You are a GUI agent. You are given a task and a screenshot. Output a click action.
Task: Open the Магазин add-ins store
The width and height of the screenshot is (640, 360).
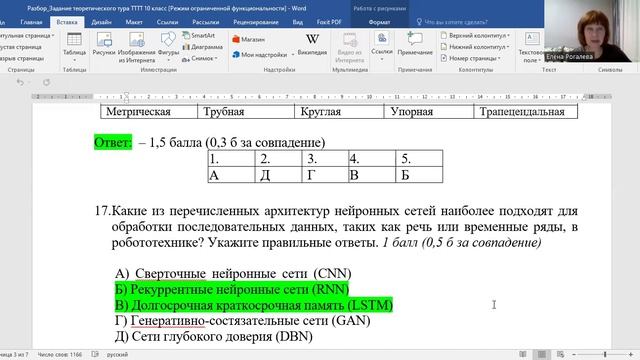249,39
